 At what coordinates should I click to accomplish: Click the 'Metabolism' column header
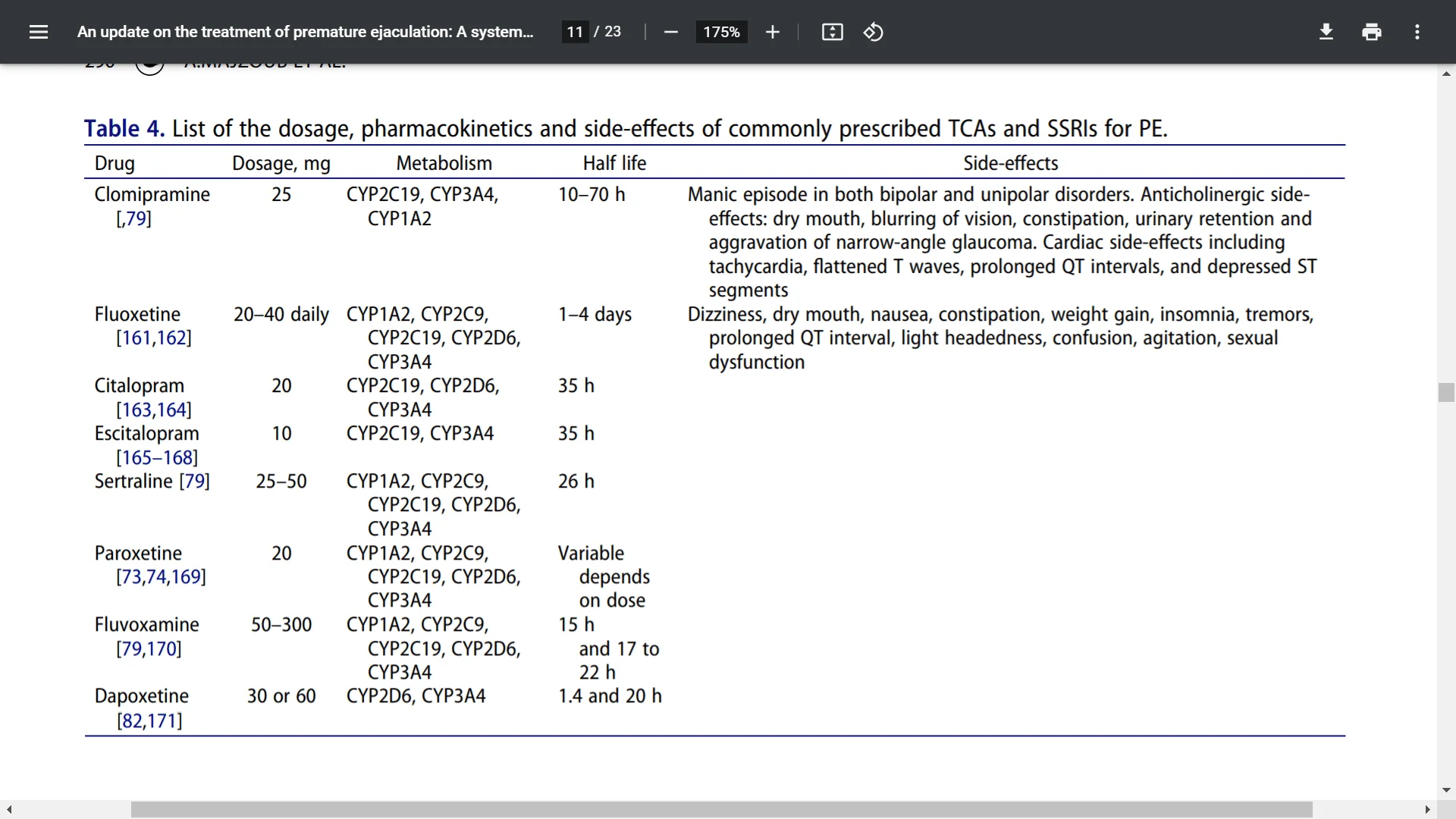coord(444,163)
